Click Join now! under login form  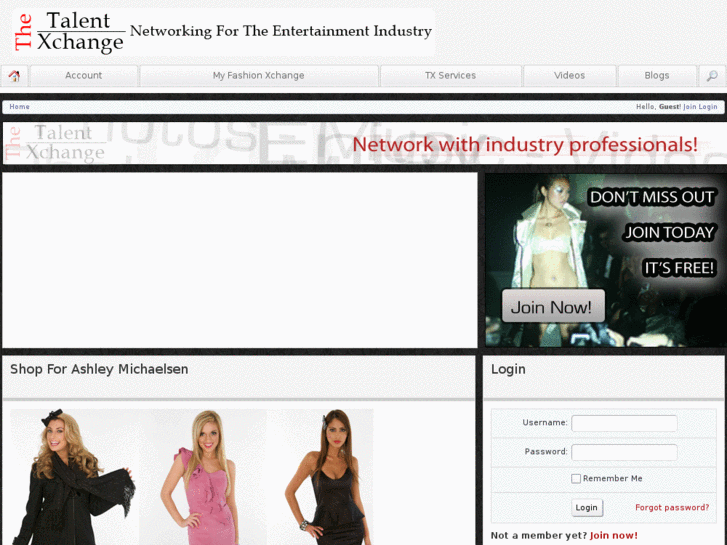pyautogui.click(x=613, y=535)
